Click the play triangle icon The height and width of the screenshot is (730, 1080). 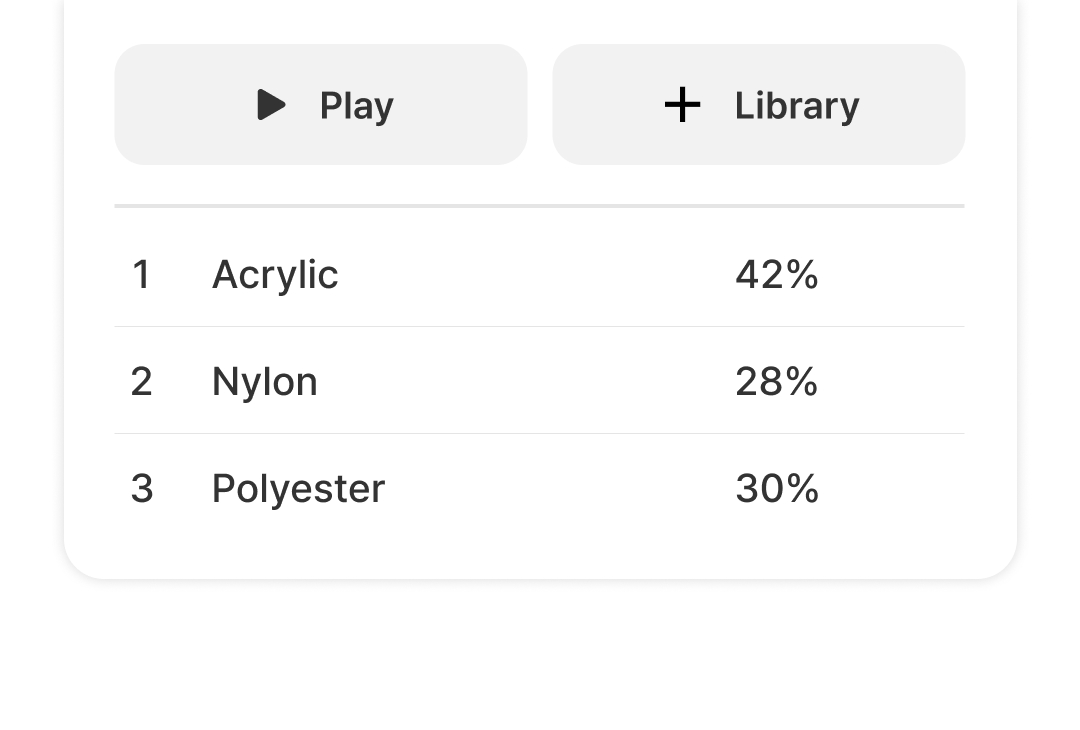(271, 105)
